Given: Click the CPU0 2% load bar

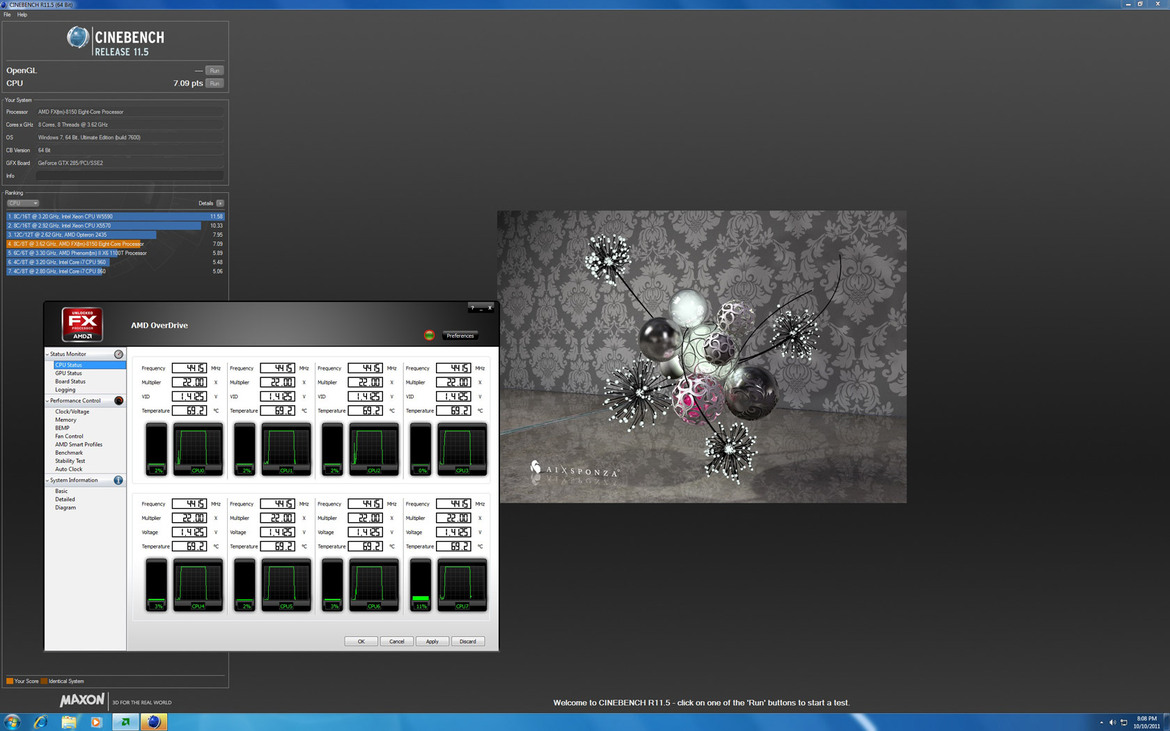Looking at the screenshot, I should point(157,449).
